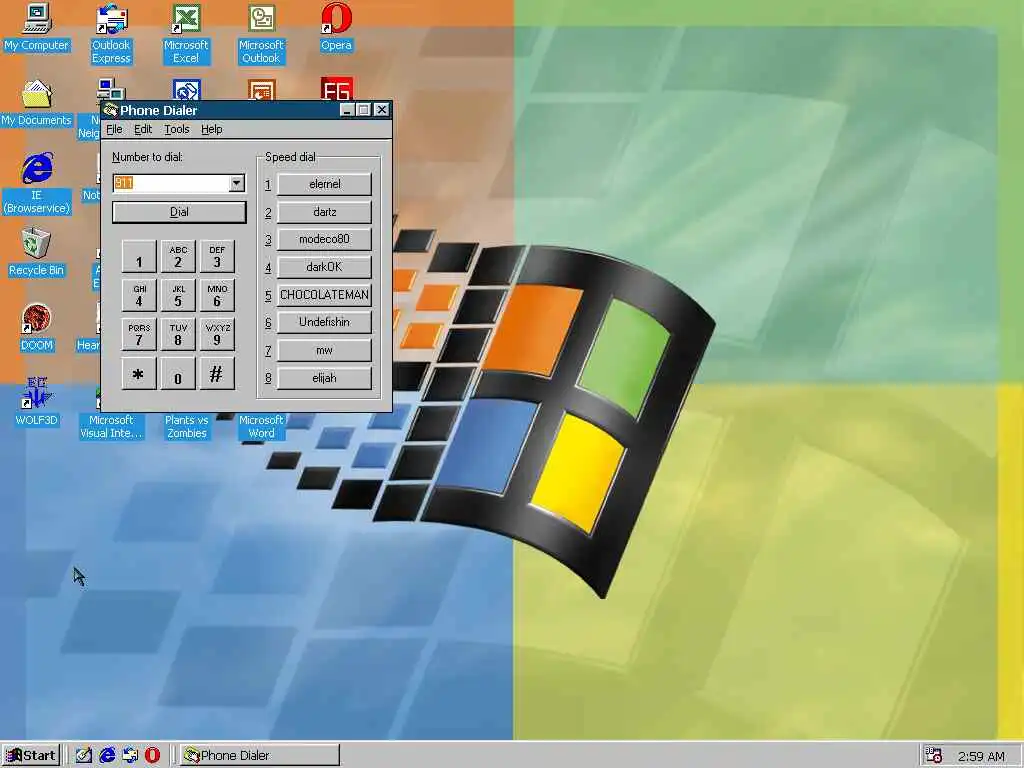Speed dial modeco80
The width and height of the screenshot is (1024, 768).
tap(325, 239)
